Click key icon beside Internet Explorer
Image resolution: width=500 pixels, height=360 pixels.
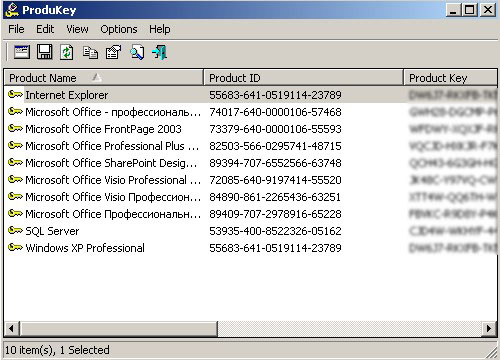coord(15,95)
